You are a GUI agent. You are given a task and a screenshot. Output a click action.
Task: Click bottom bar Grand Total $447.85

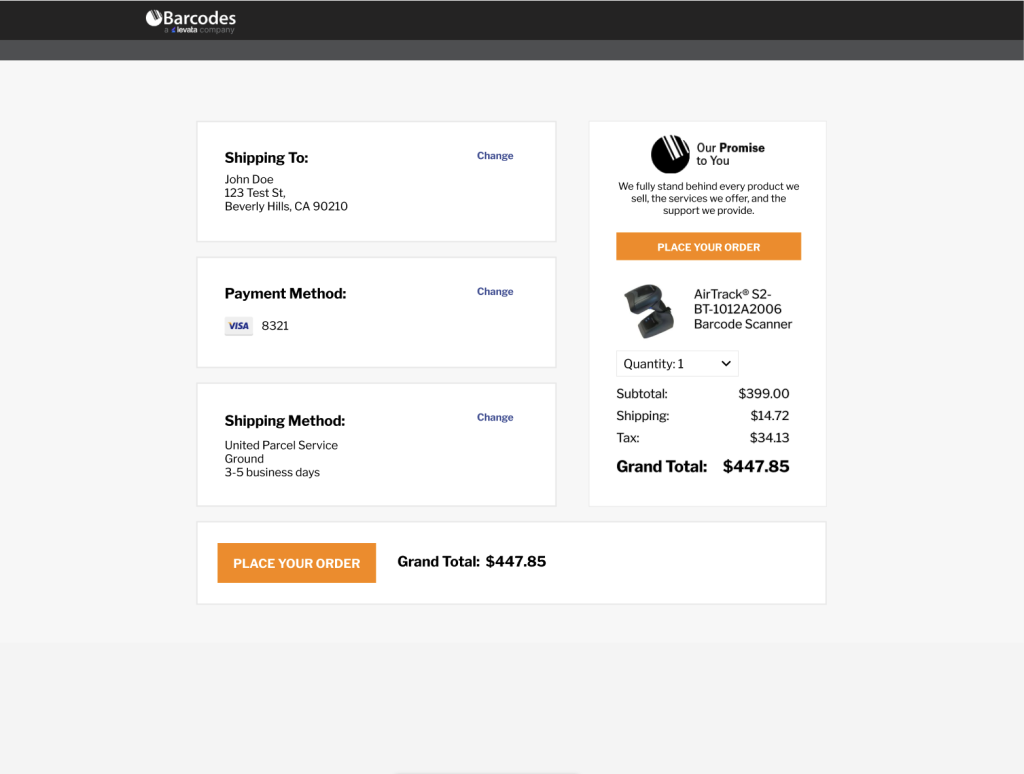click(x=516, y=562)
